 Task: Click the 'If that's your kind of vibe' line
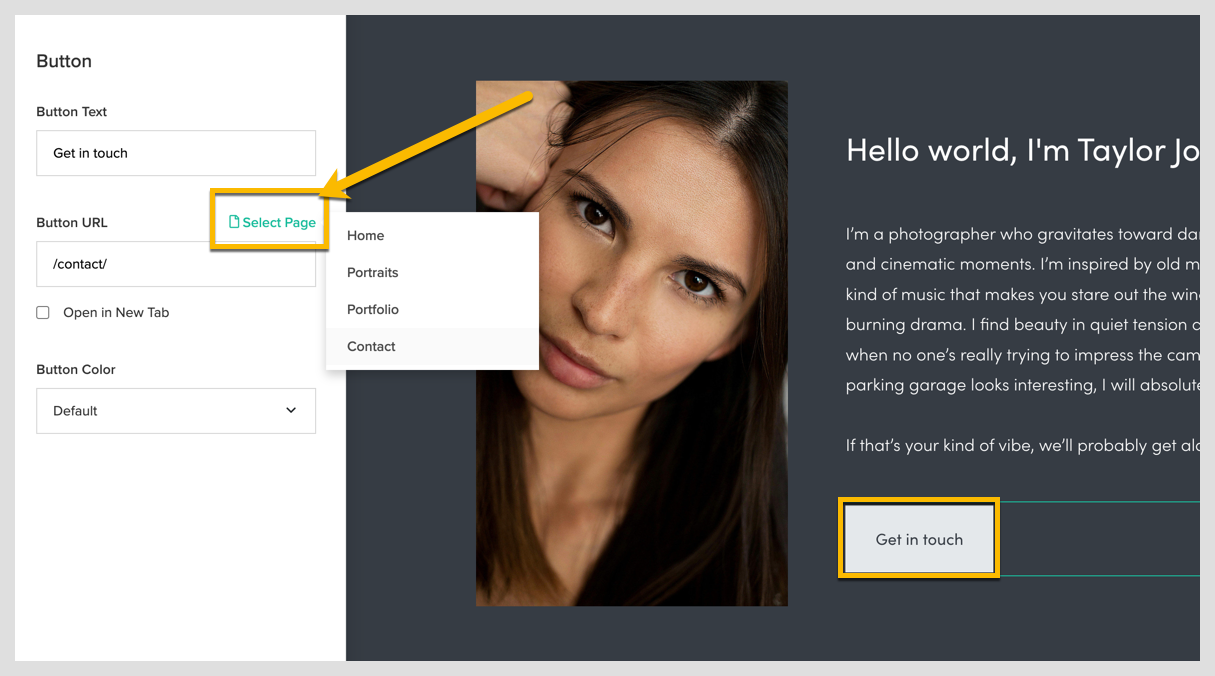(x=1022, y=445)
